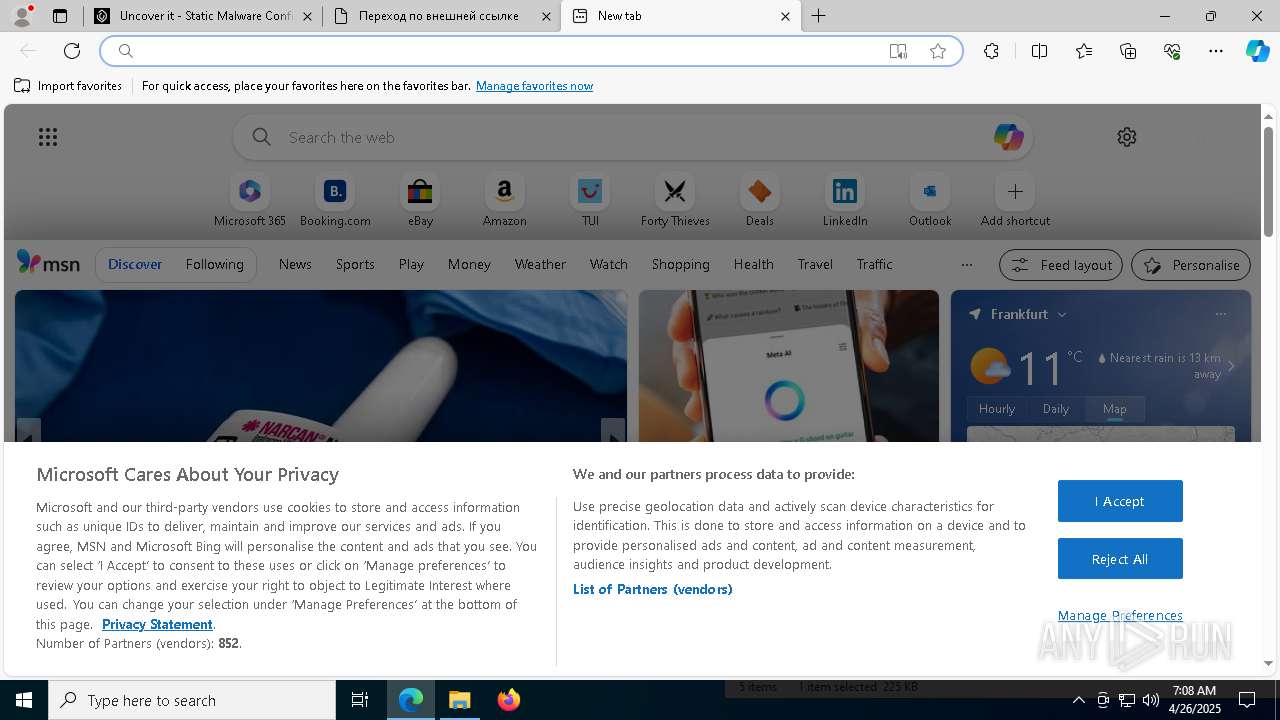Expand the Frankfurt location dropdown
1280x720 pixels.
pos(1062,314)
